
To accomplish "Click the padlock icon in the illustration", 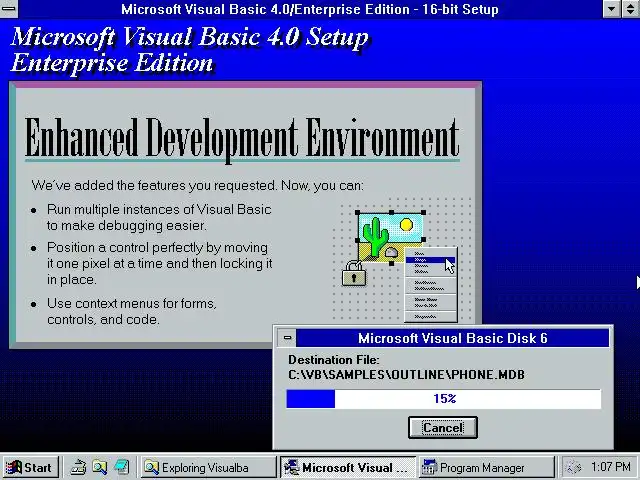I will (x=354, y=273).
